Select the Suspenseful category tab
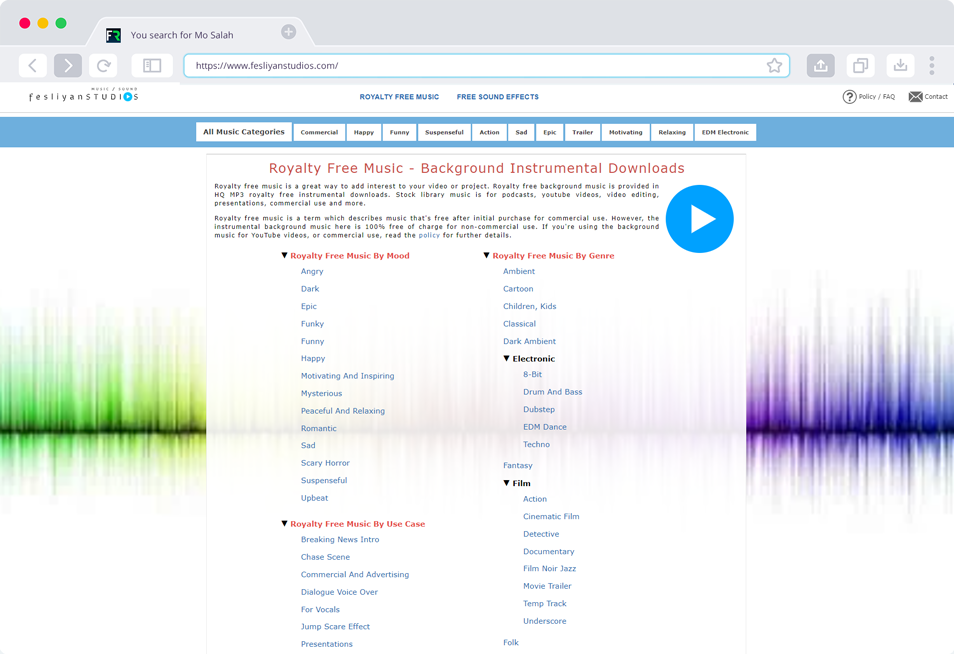954x654 pixels. click(x=444, y=132)
